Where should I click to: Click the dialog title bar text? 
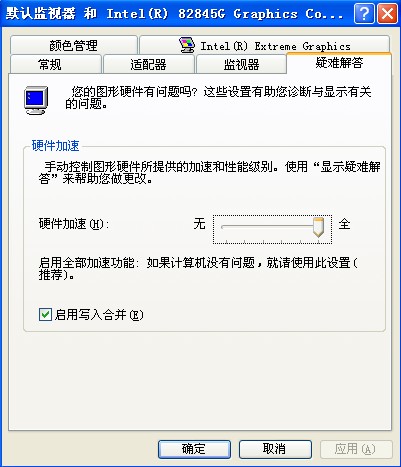pyautogui.click(x=174, y=14)
